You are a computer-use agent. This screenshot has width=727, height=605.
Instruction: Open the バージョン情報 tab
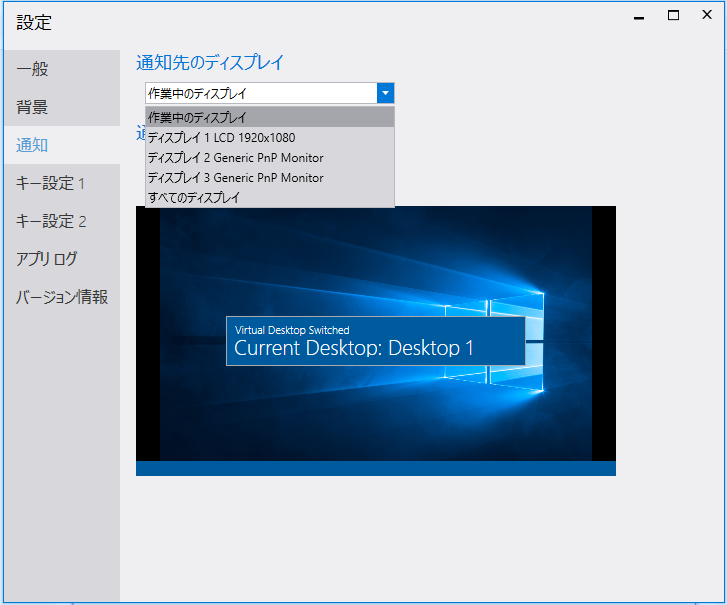click(x=62, y=297)
